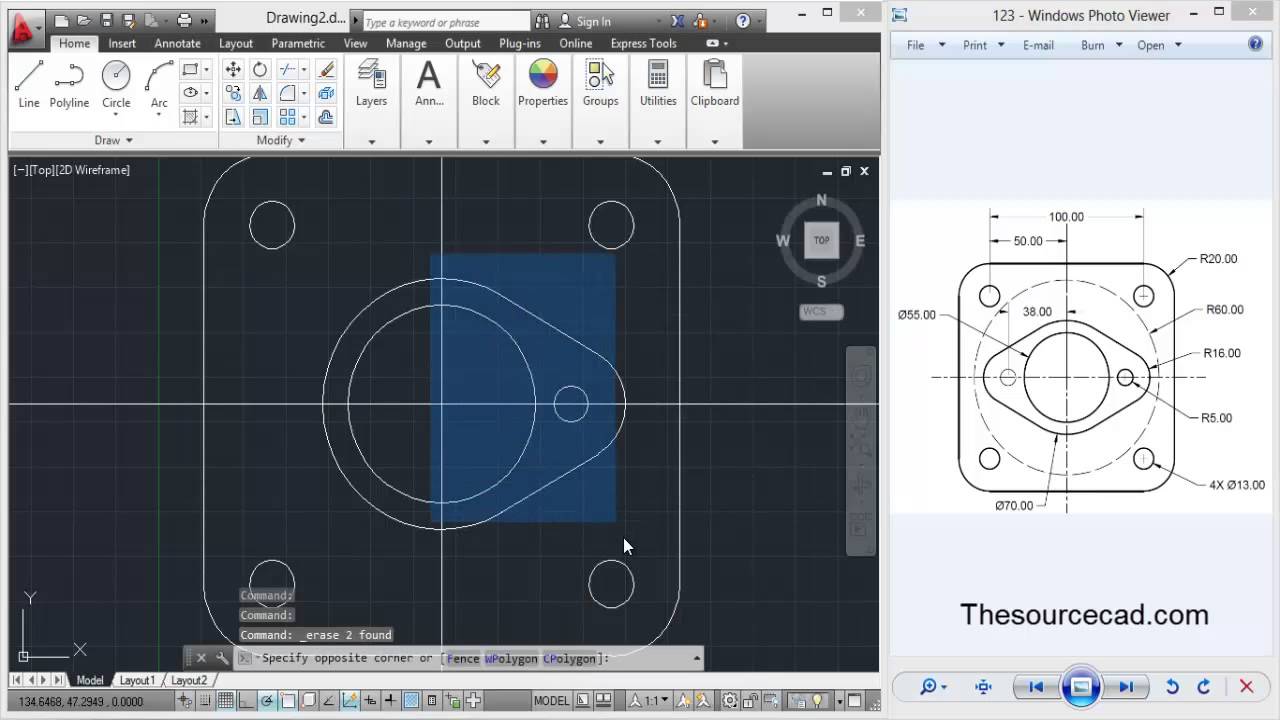Toggle Snap Mode in status bar

click(204, 701)
